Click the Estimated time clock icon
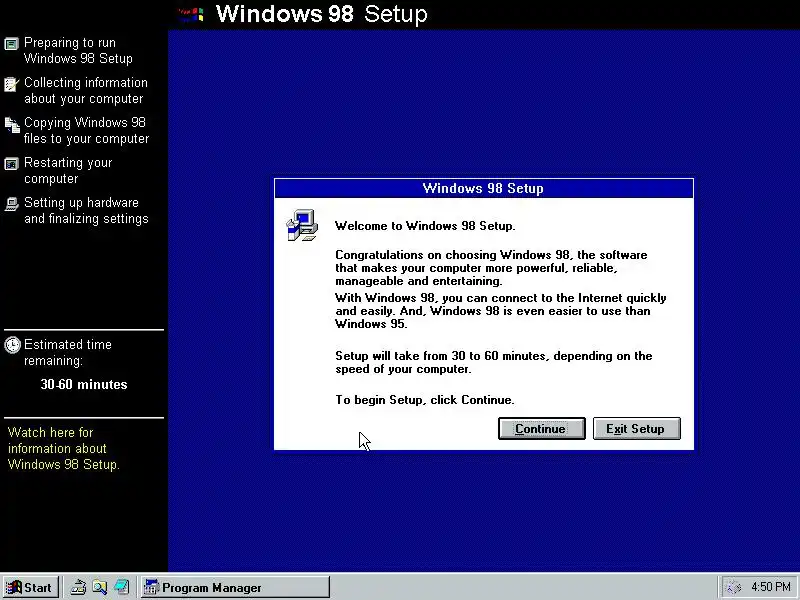This screenshot has width=800, height=600. click(x=12, y=345)
